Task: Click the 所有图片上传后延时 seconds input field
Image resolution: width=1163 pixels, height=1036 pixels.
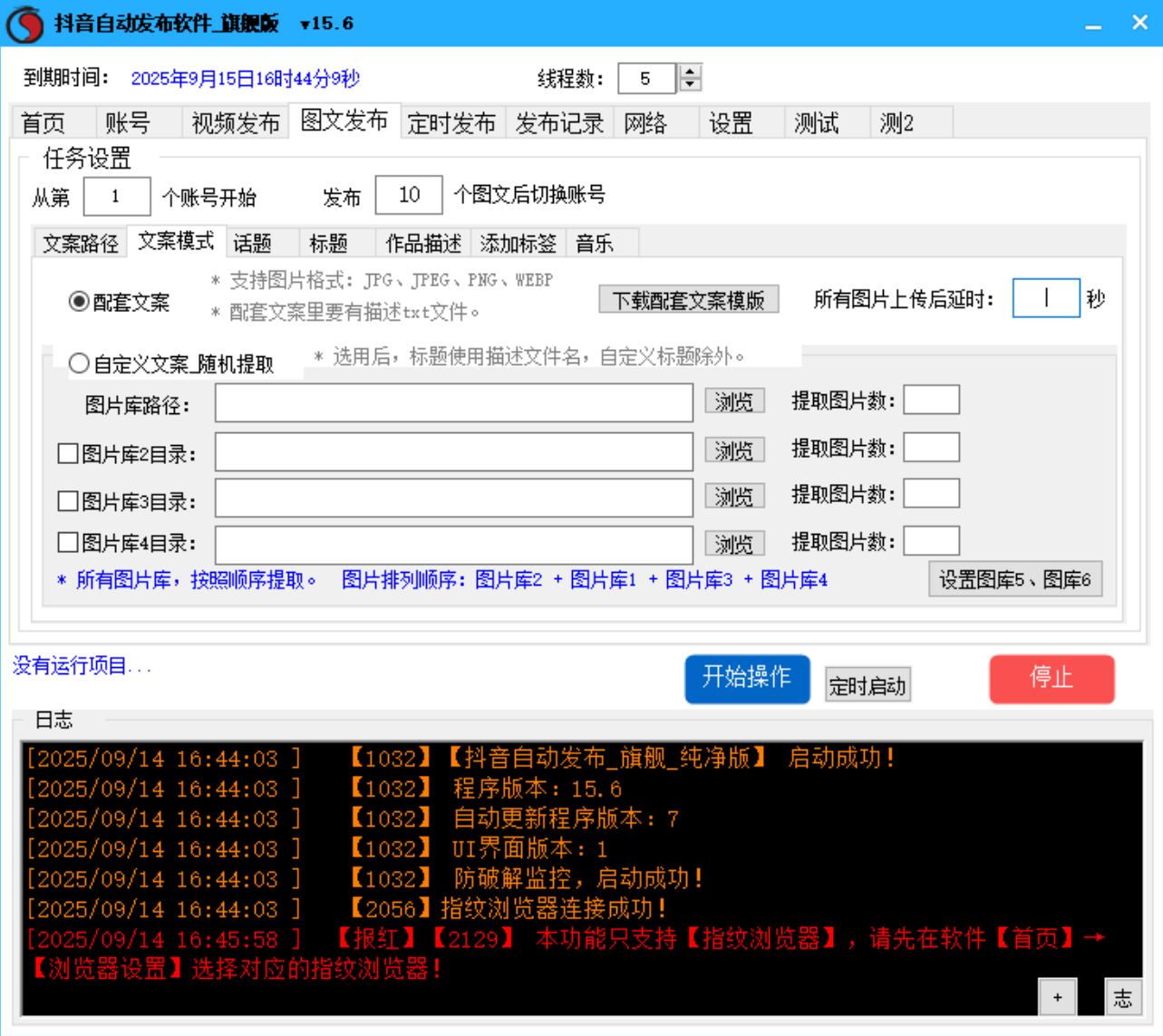Action: click(x=1044, y=297)
